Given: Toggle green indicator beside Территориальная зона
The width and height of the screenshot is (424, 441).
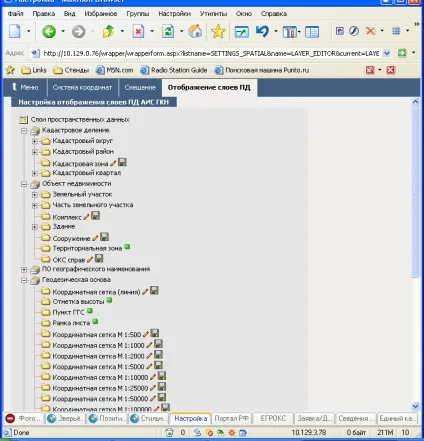Looking at the screenshot, I should click(x=127, y=247).
